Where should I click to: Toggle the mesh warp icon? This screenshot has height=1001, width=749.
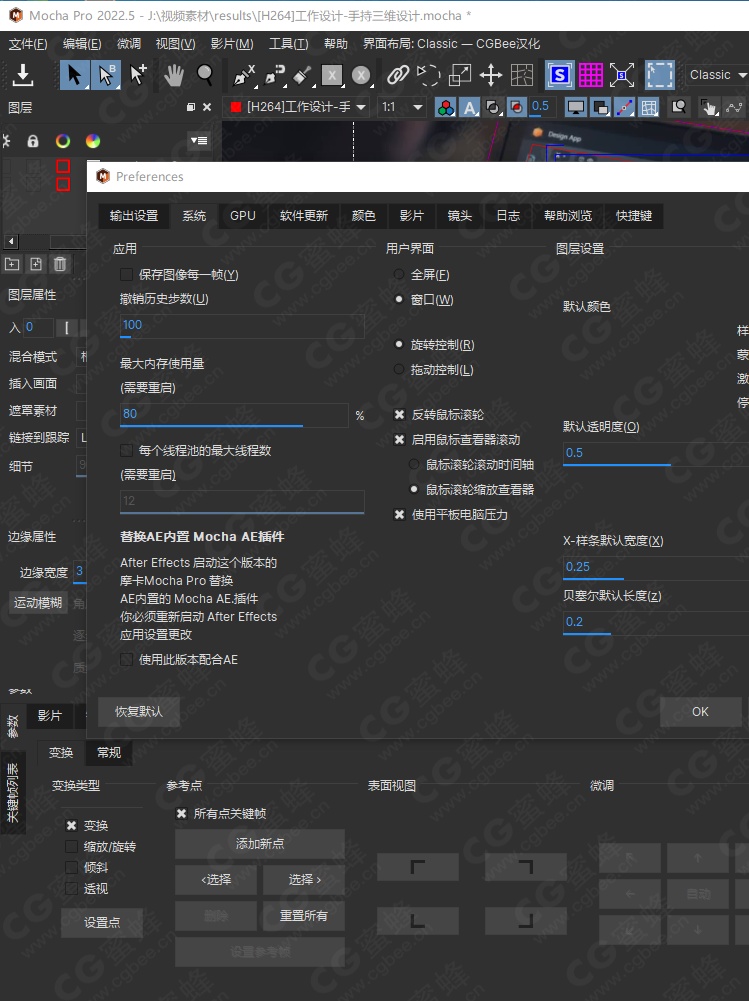[x=522, y=75]
